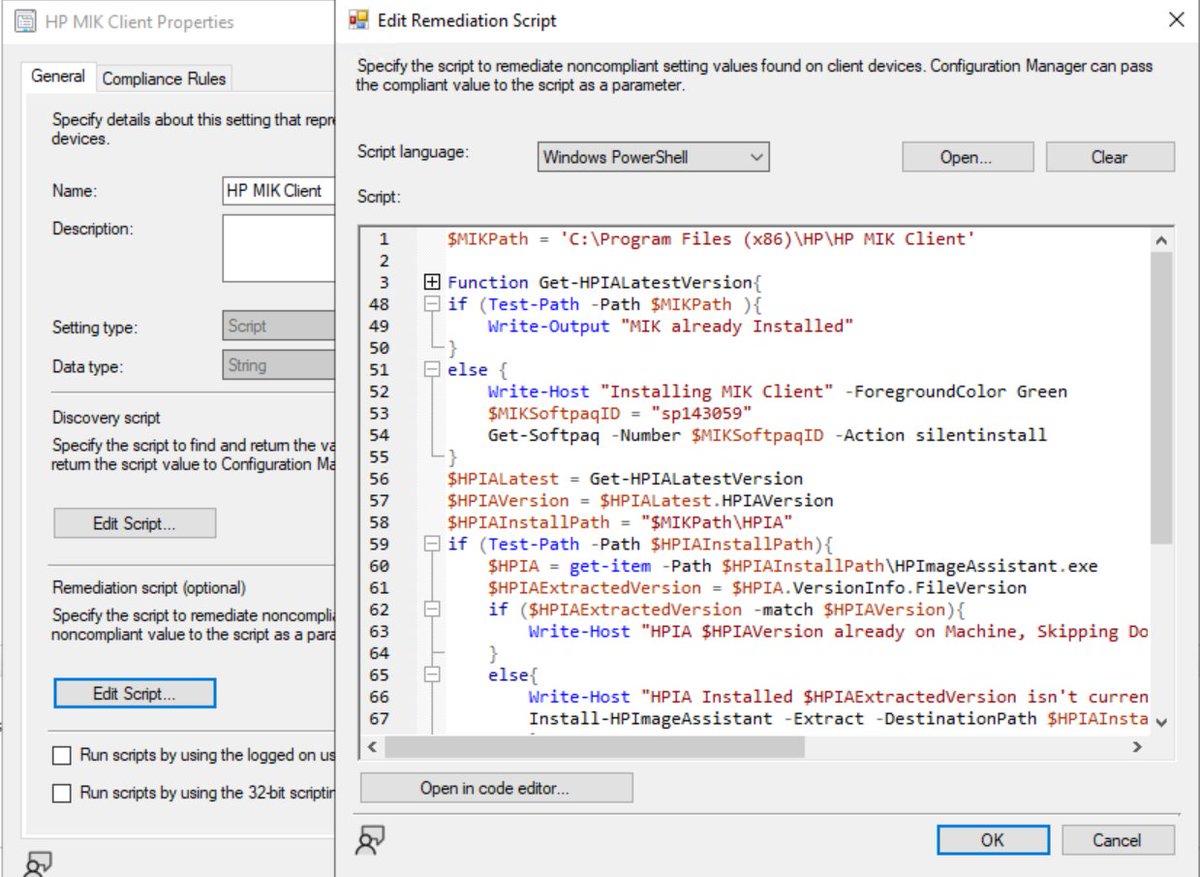Click Discovery script Edit Script button
The width and height of the screenshot is (1200, 877).
(x=134, y=523)
